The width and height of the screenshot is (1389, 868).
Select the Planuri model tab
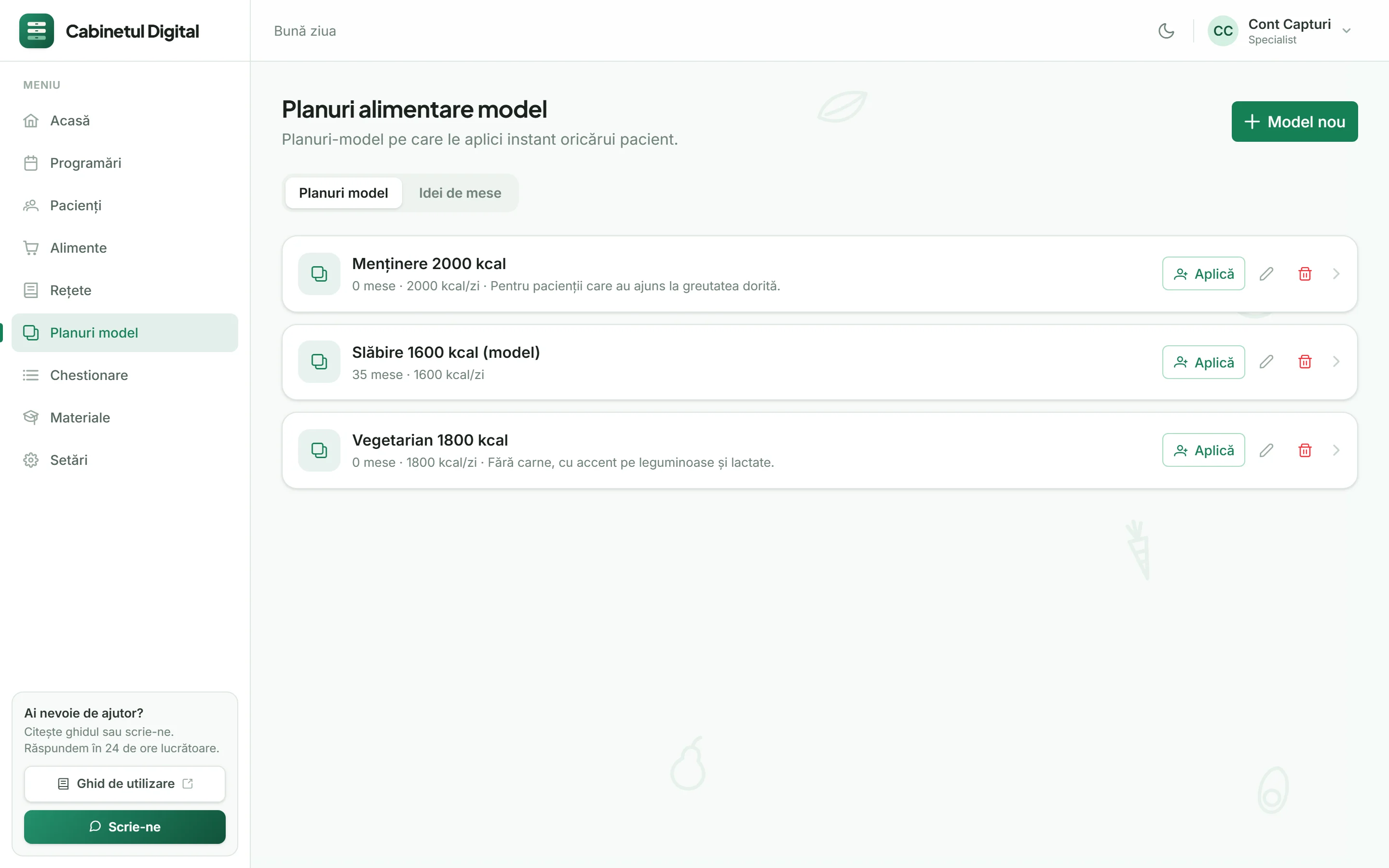tap(343, 193)
